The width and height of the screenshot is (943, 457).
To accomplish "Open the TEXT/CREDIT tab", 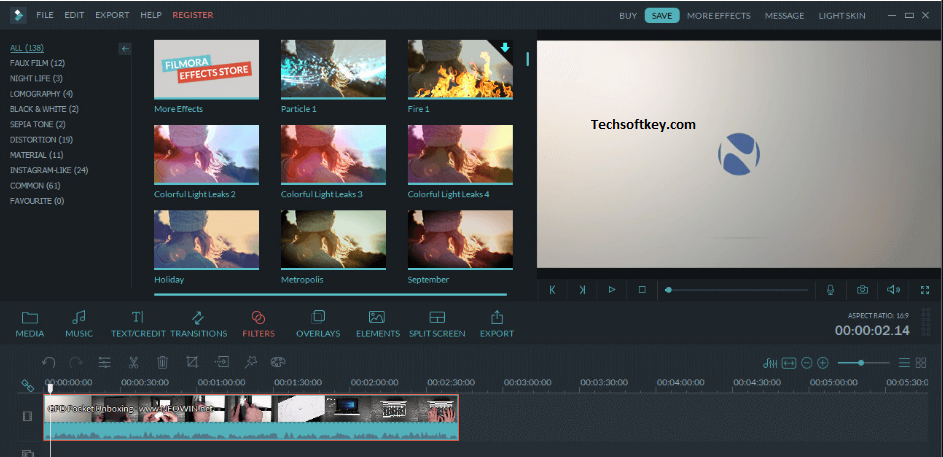I will point(138,324).
